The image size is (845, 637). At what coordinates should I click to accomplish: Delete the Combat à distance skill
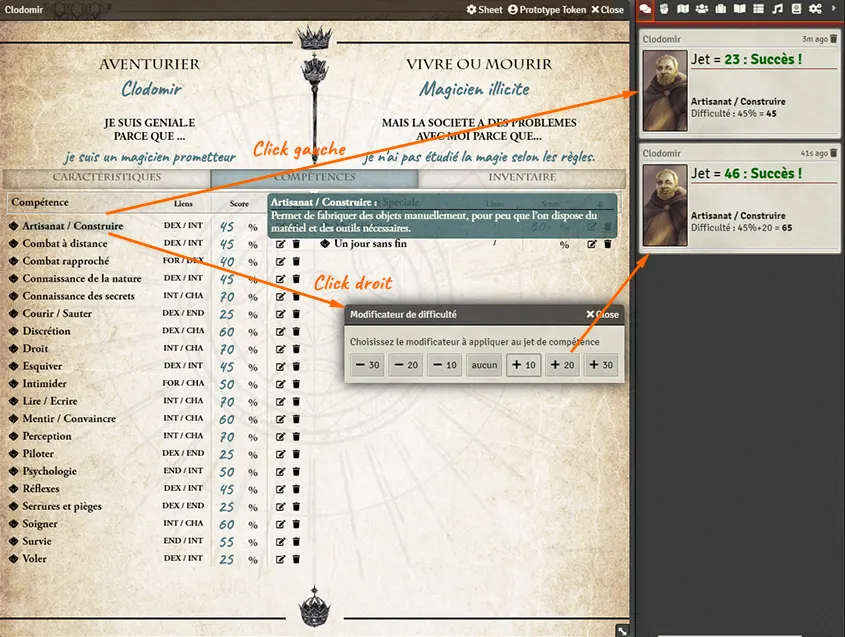(296, 244)
